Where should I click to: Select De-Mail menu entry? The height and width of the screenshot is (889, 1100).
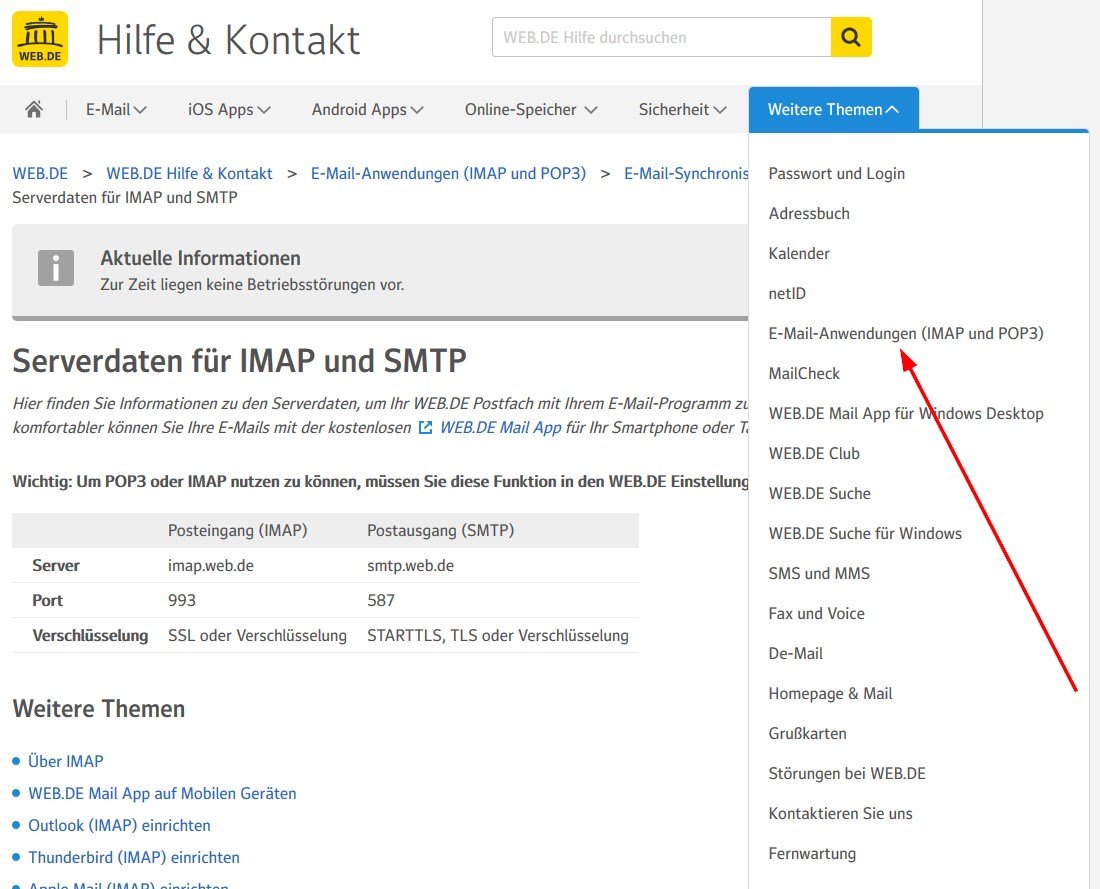point(796,653)
